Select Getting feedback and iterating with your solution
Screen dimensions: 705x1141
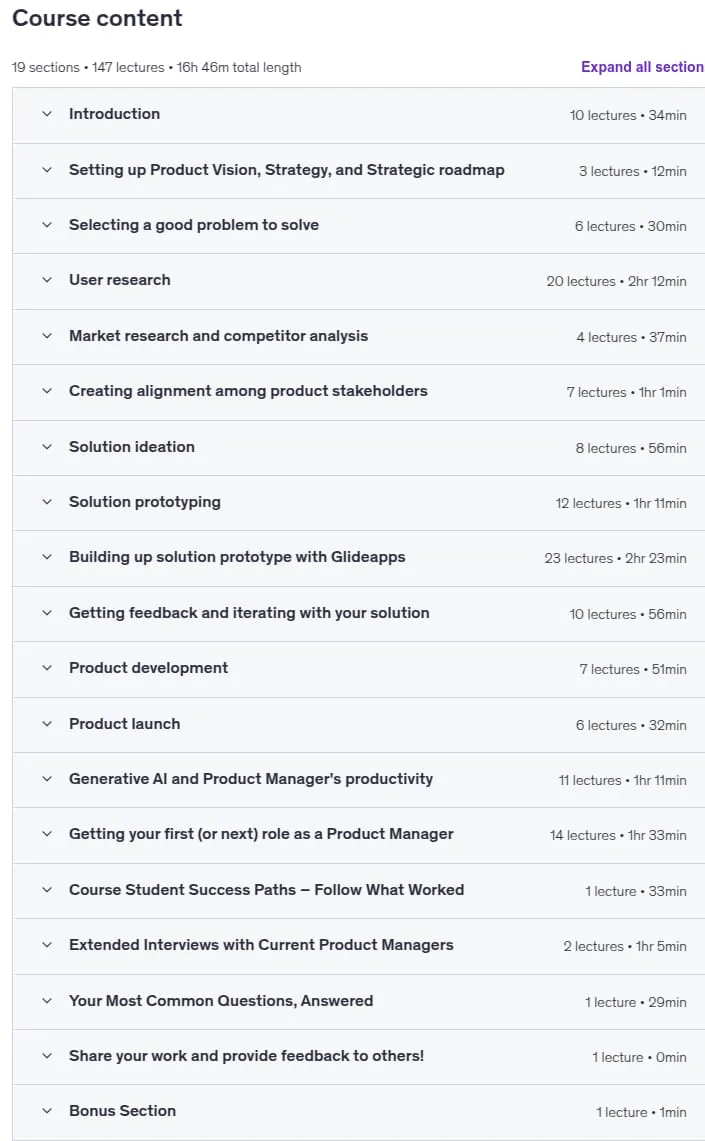pos(249,613)
